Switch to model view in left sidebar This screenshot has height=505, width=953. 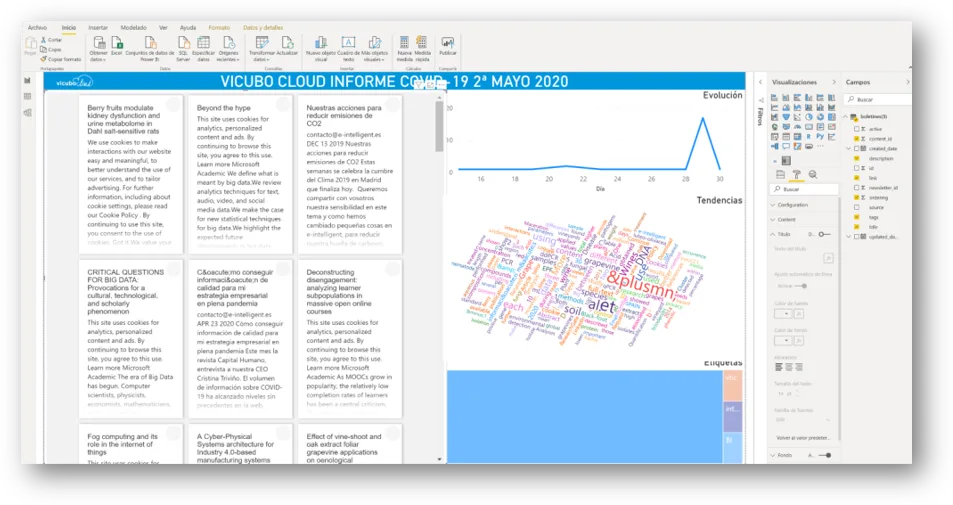[27, 113]
